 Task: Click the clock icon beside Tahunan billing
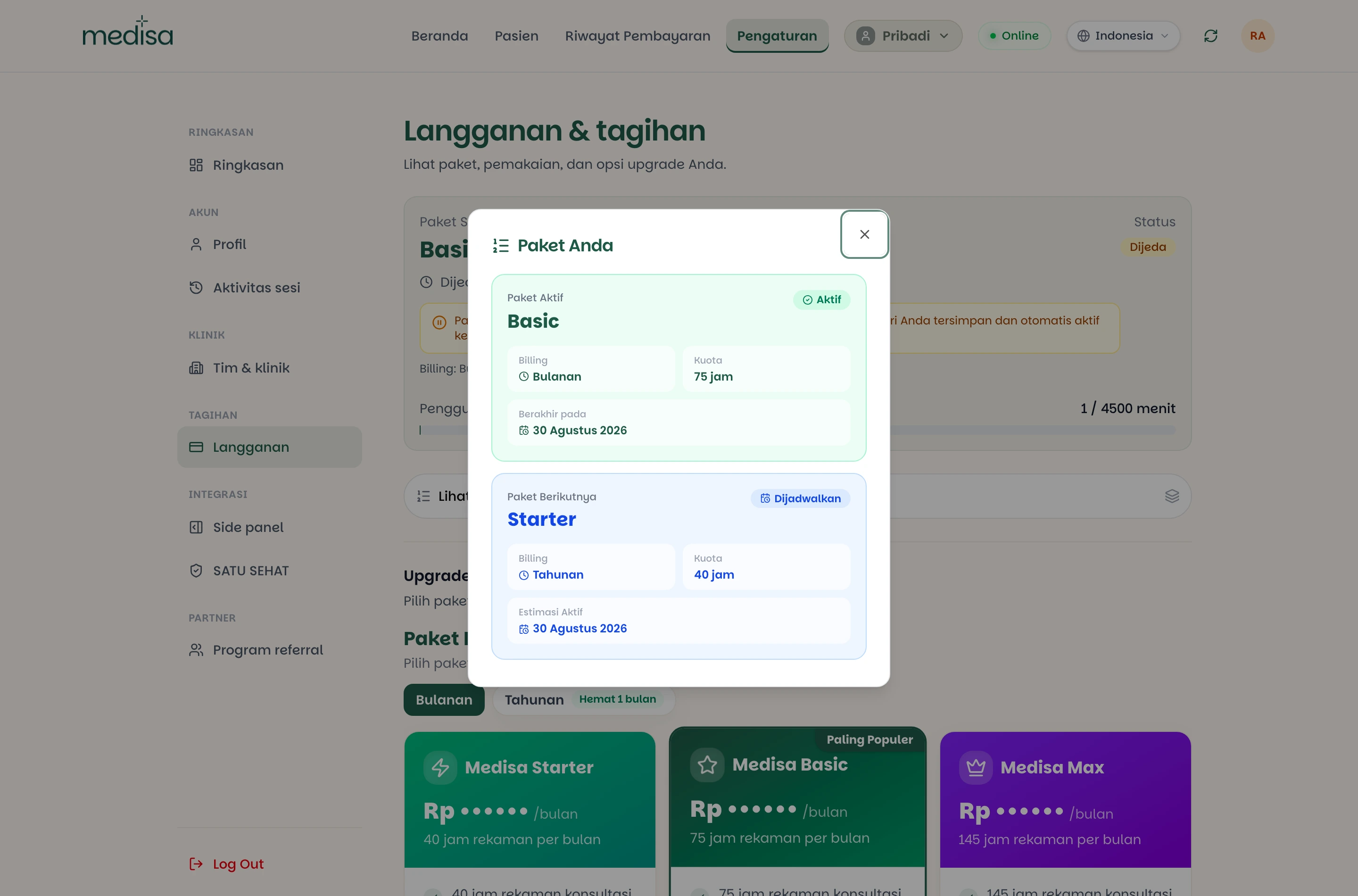pyautogui.click(x=523, y=575)
